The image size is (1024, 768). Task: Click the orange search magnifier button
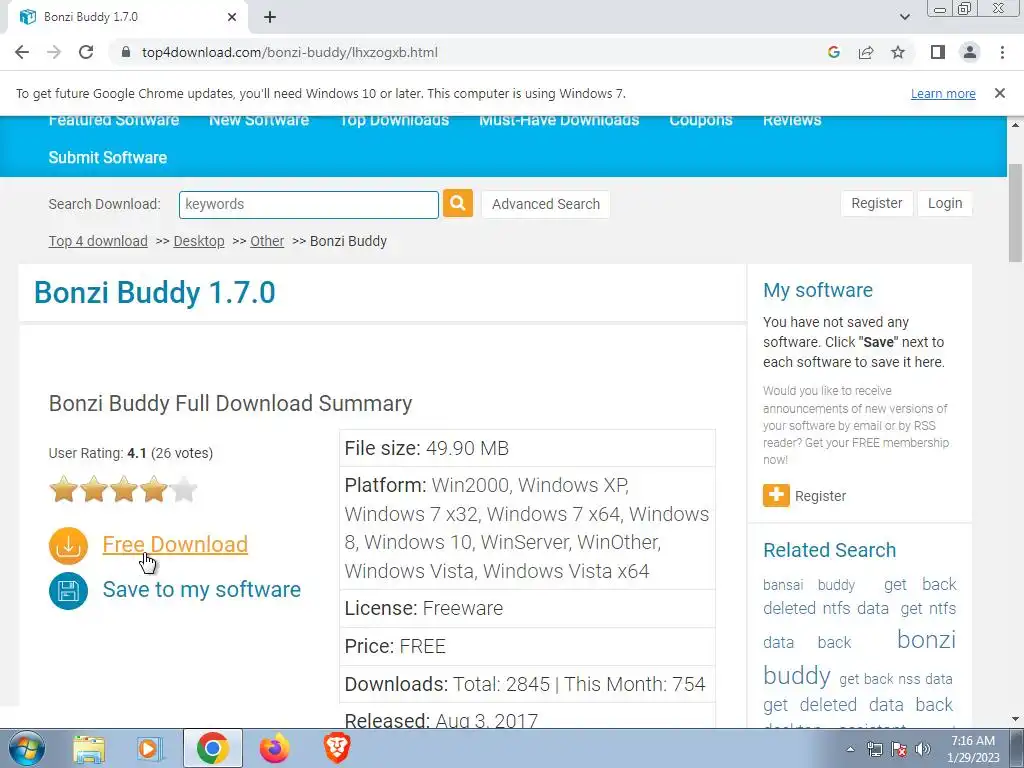[458, 203]
